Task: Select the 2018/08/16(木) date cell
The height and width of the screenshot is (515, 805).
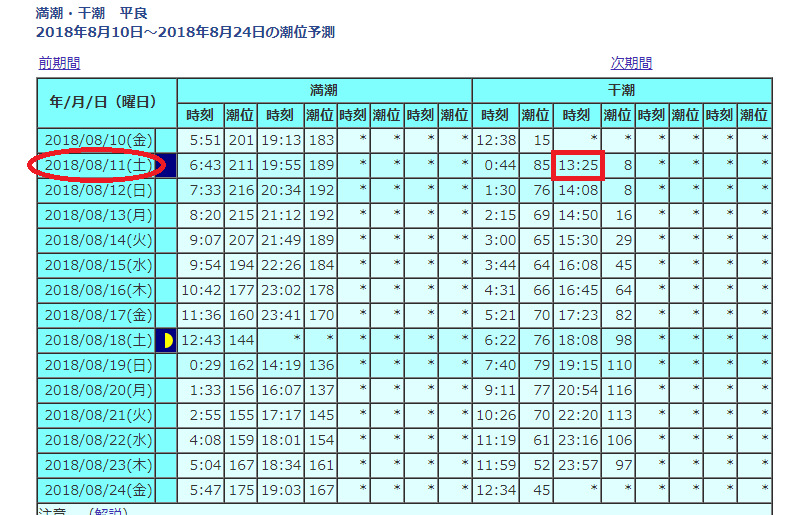Action: [x=97, y=290]
